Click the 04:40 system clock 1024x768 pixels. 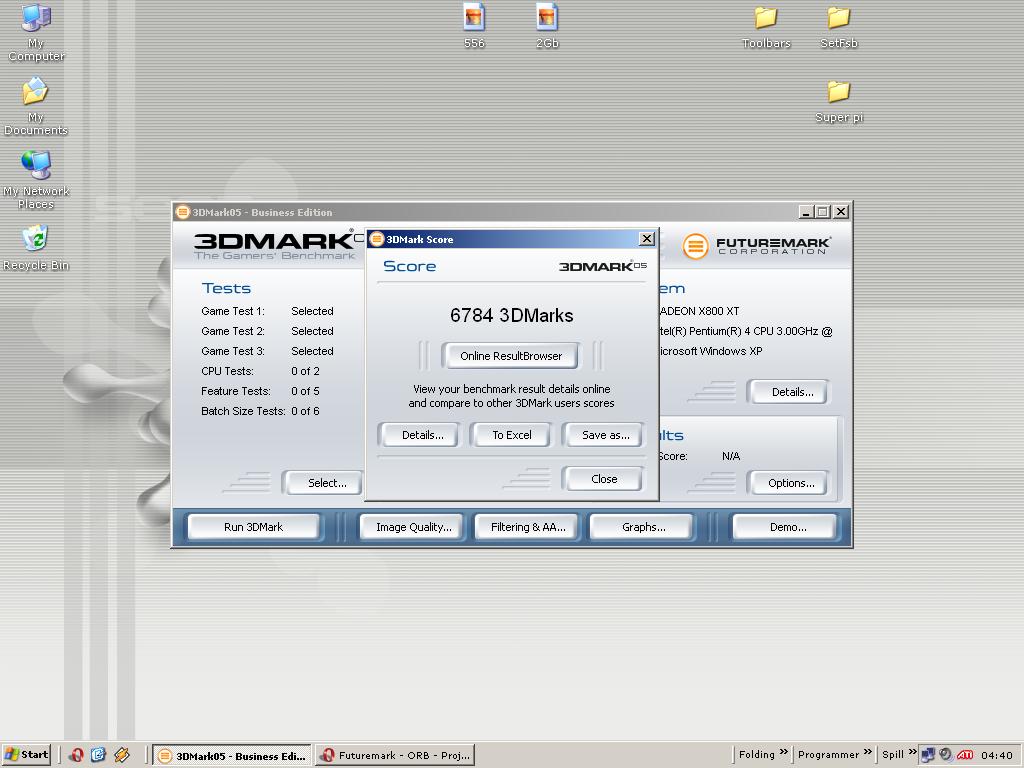[x=997, y=755]
